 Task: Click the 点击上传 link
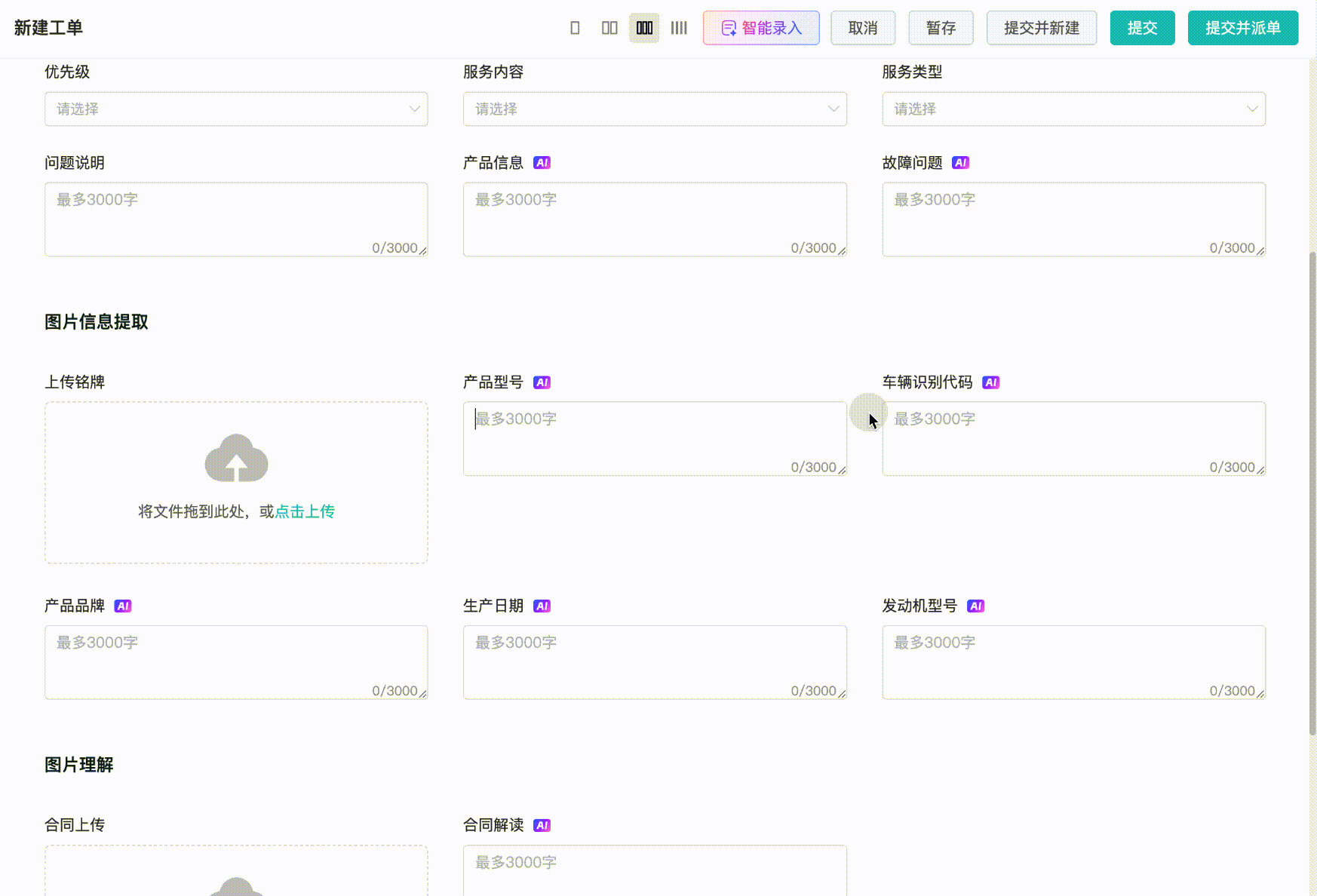pyautogui.click(x=305, y=511)
